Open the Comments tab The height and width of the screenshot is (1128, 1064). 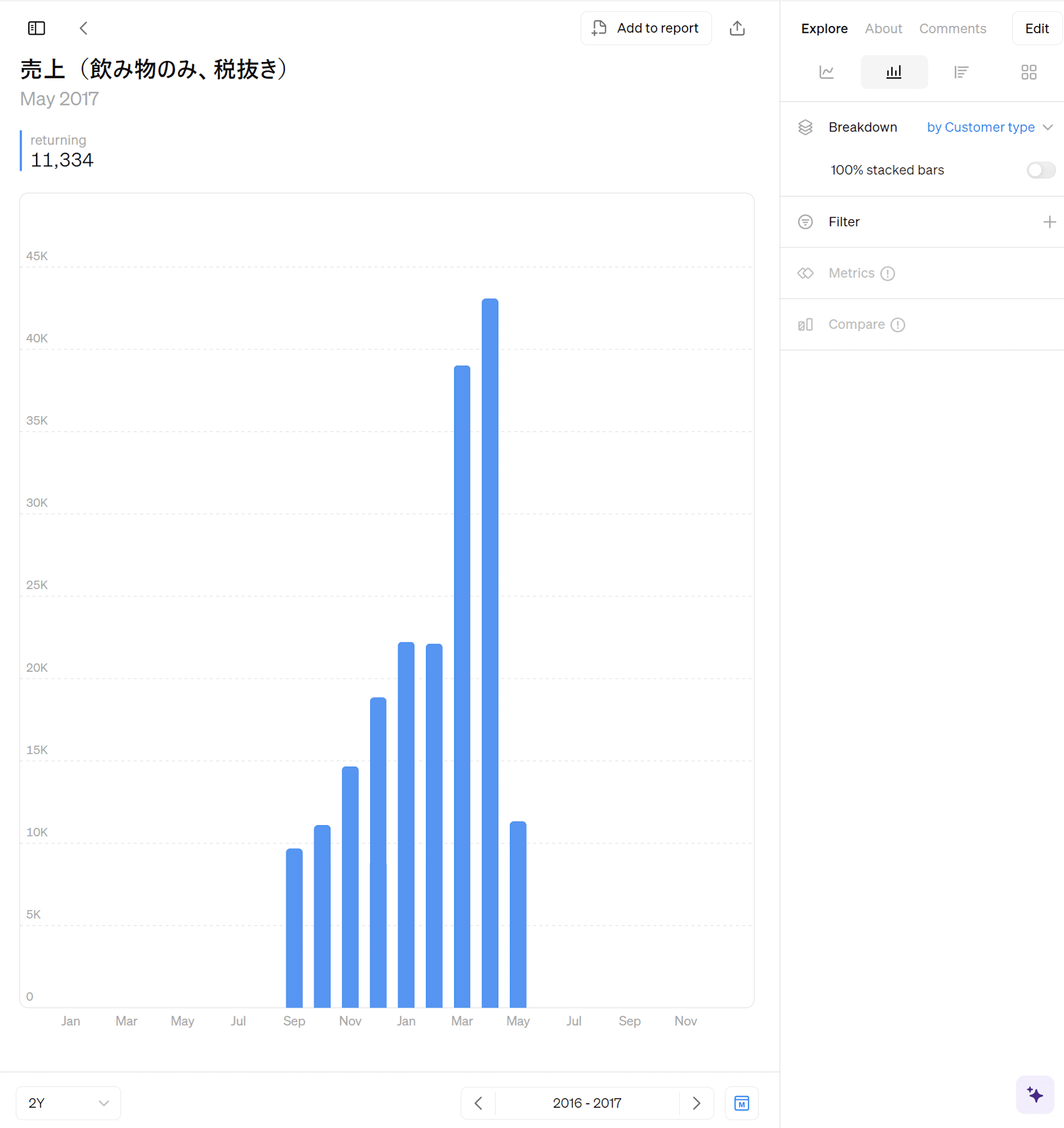pos(952,28)
